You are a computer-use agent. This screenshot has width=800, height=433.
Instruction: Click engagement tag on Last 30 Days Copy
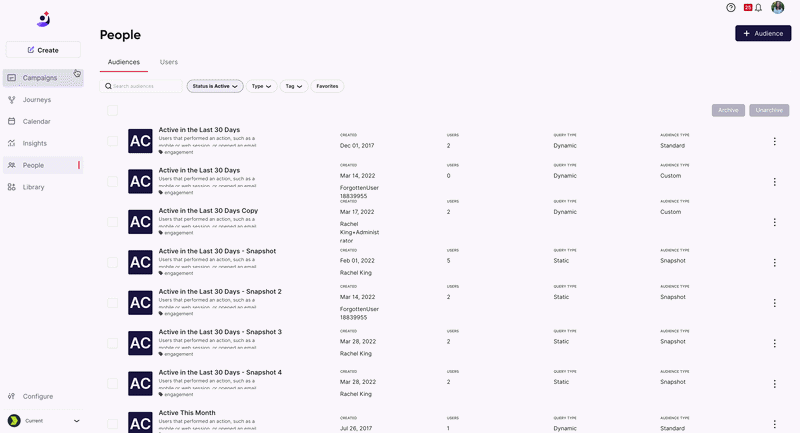tap(176, 233)
